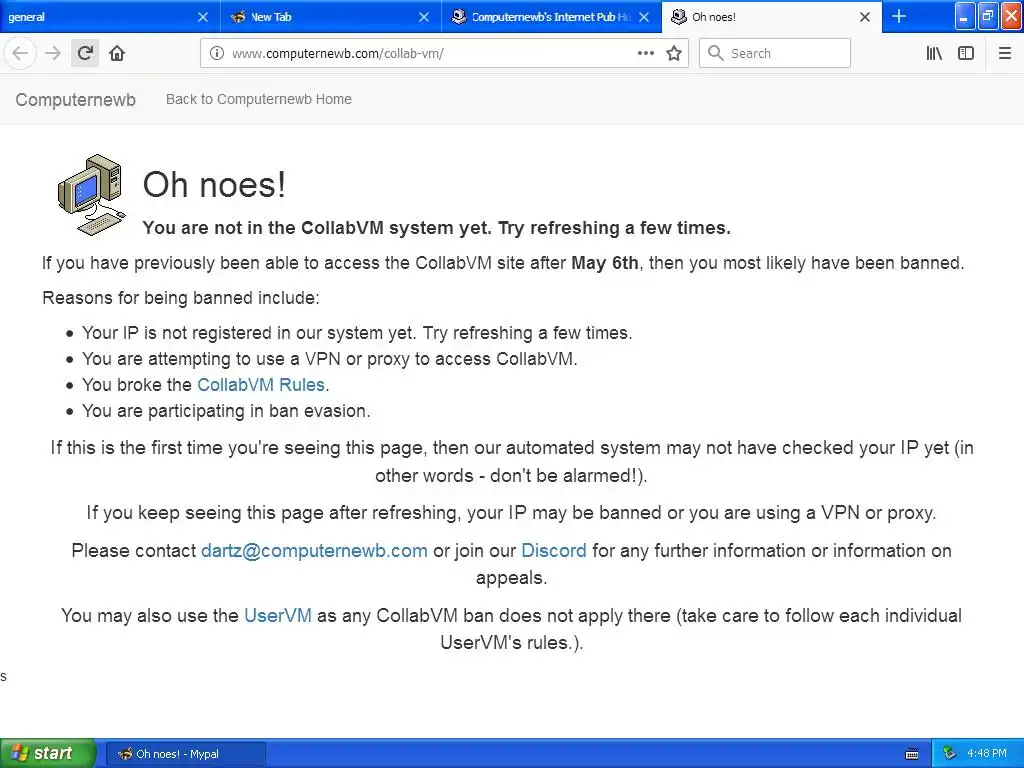The height and width of the screenshot is (768, 1024).
Task: Reload the current page
Action: [x=85, y=53]
